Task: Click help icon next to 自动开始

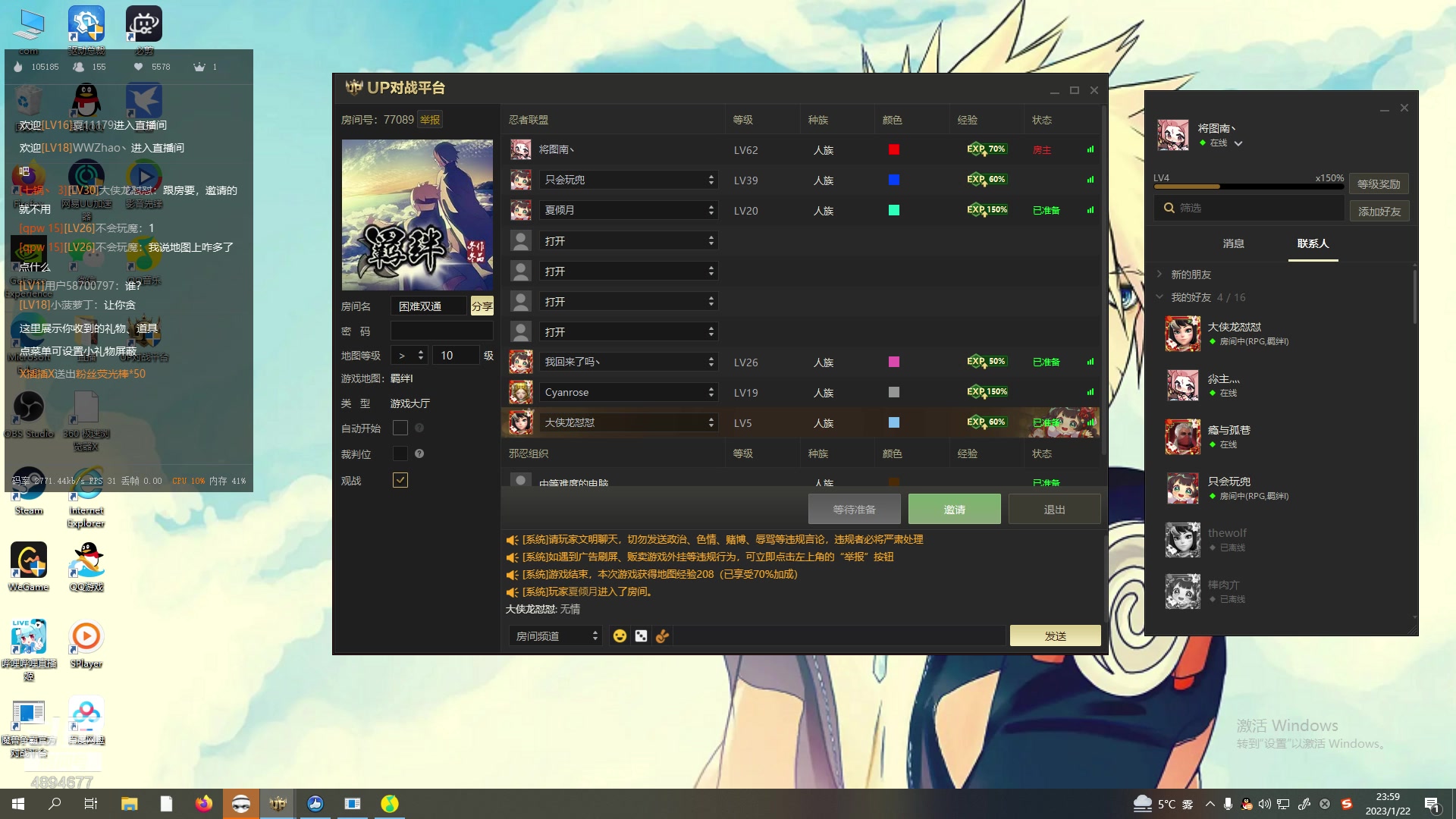Action: (x=419, y=428)
